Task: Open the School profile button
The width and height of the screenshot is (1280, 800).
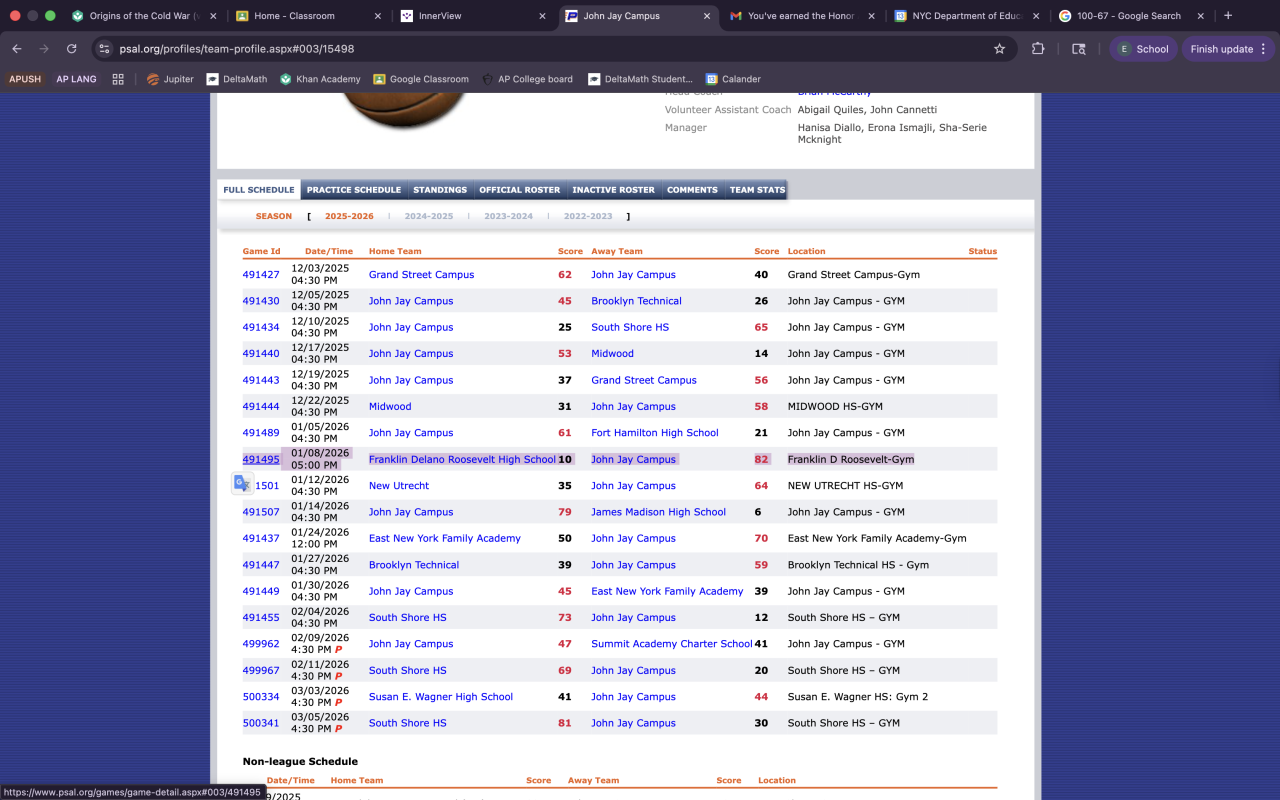Action: [x=1143, y=49]
